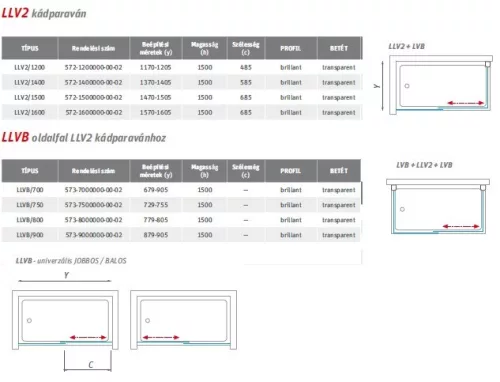Click "TÍPUS" header of the LLVB table
The height and width of the screenshot is (382, 500).
click(x=30, y=171)
